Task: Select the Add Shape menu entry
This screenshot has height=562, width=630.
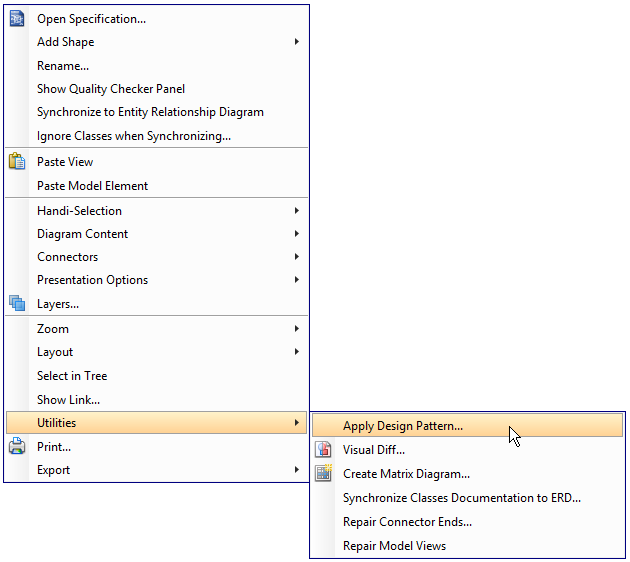Action: [x=157, y=42]
